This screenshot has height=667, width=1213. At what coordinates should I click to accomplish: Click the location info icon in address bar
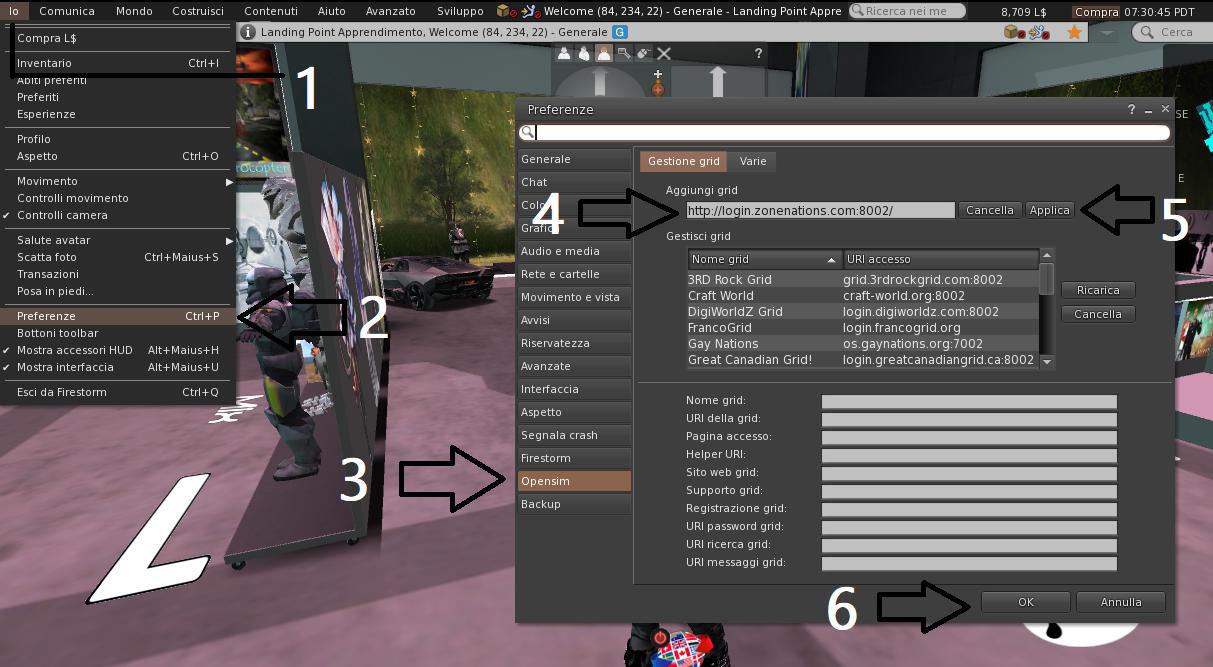tap(248, 32)
